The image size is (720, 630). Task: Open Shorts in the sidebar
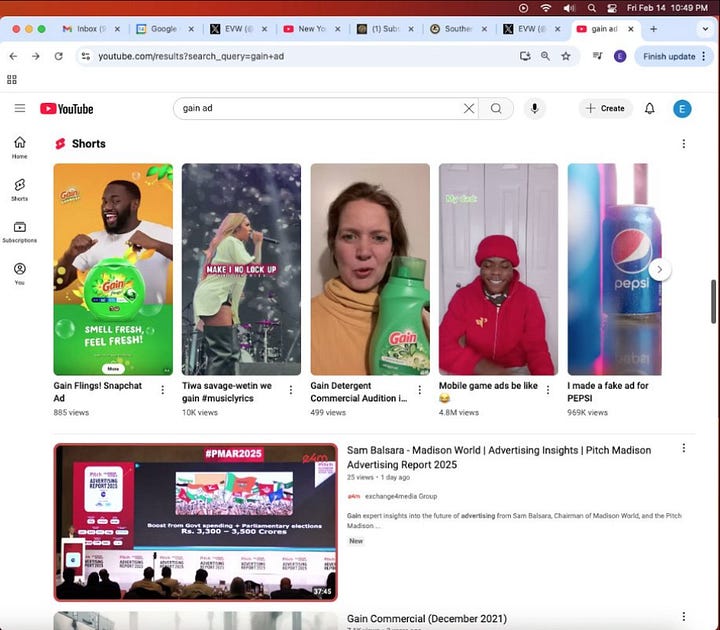pos(20,190)
